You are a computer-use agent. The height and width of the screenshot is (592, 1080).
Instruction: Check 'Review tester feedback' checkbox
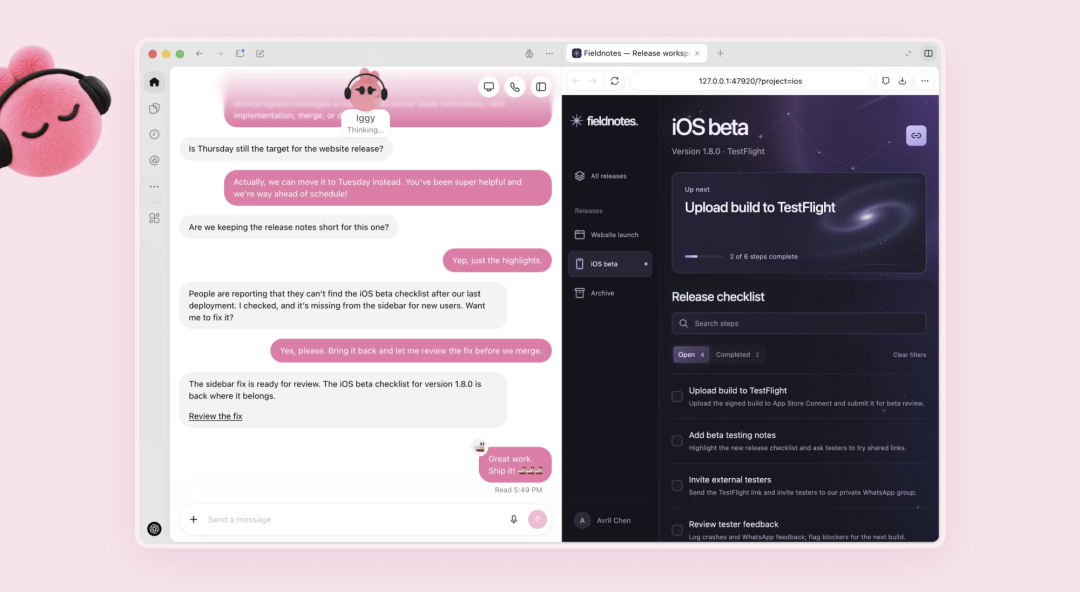[x=677, y=530]
